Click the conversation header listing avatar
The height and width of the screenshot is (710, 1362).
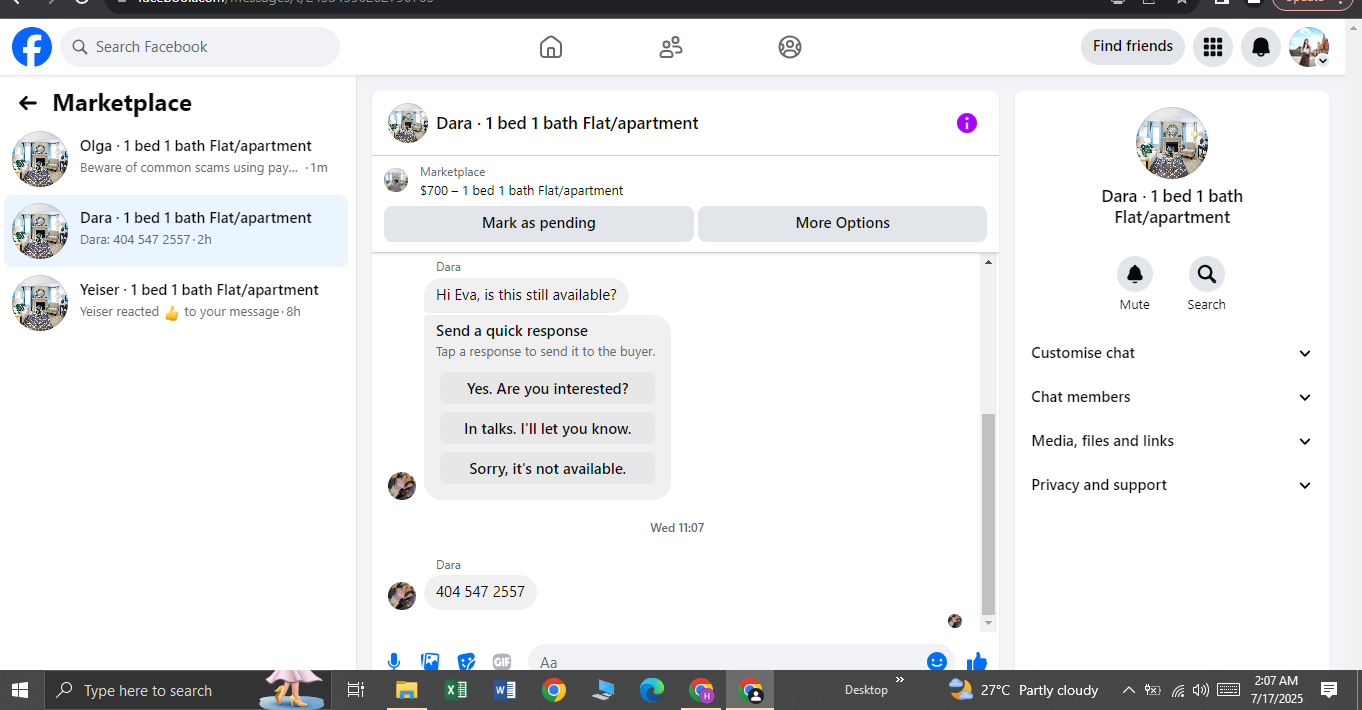tap(408, 123)
